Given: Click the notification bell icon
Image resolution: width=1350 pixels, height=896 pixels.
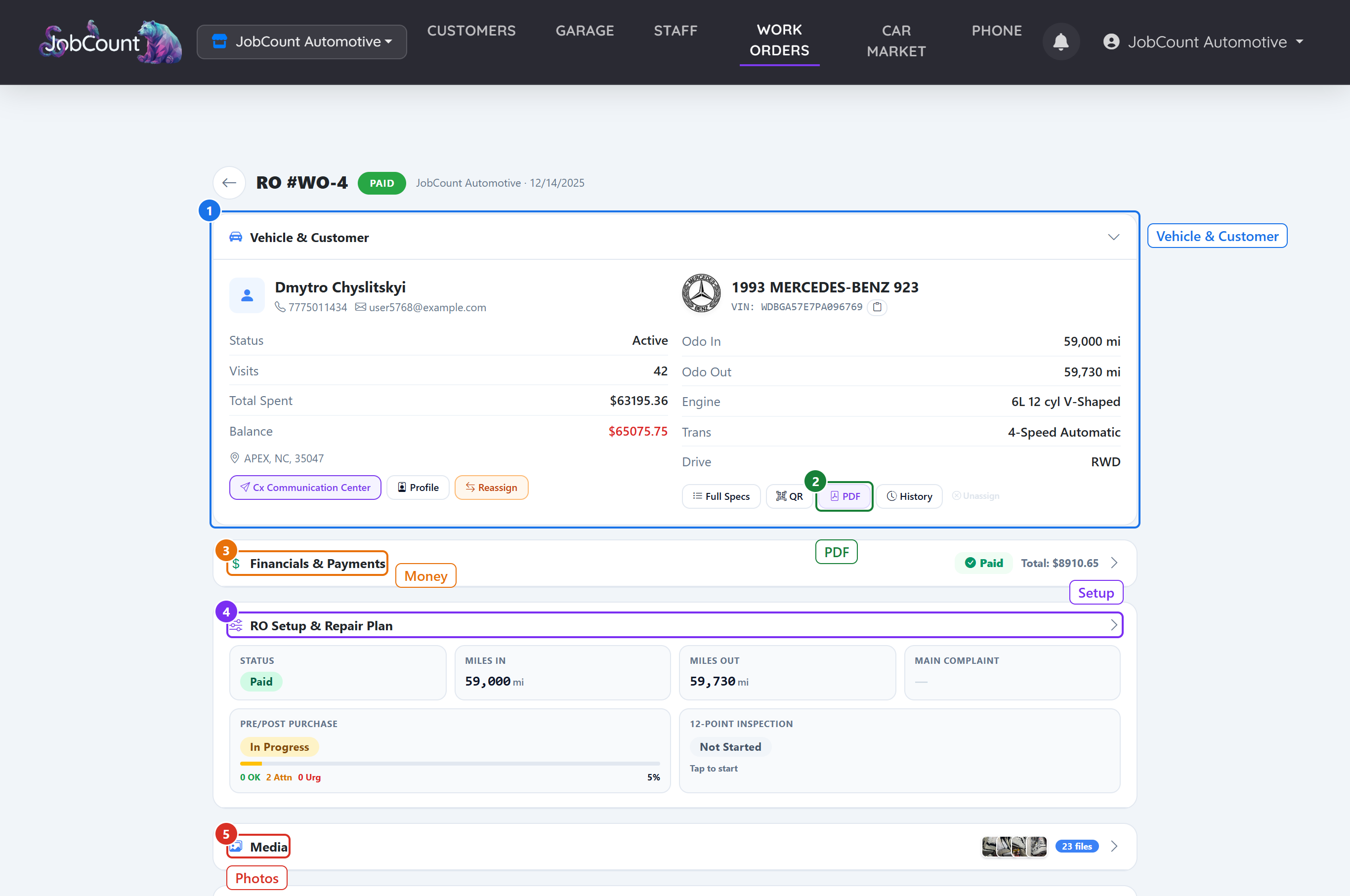Looking at the screenshot, I should pos(1061,41).
